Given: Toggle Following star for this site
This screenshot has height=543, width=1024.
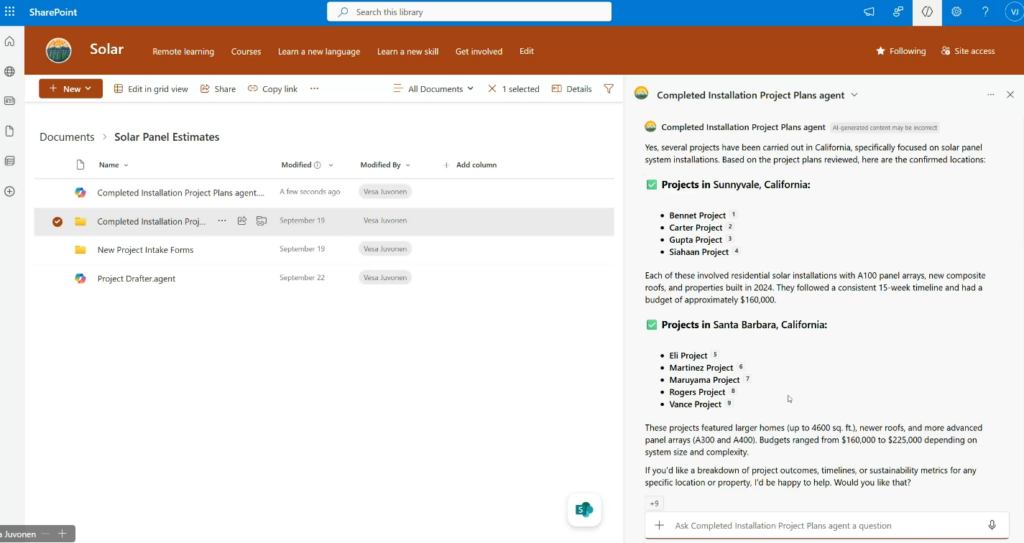Looking at the screenshot, I should tap(901, 51).
